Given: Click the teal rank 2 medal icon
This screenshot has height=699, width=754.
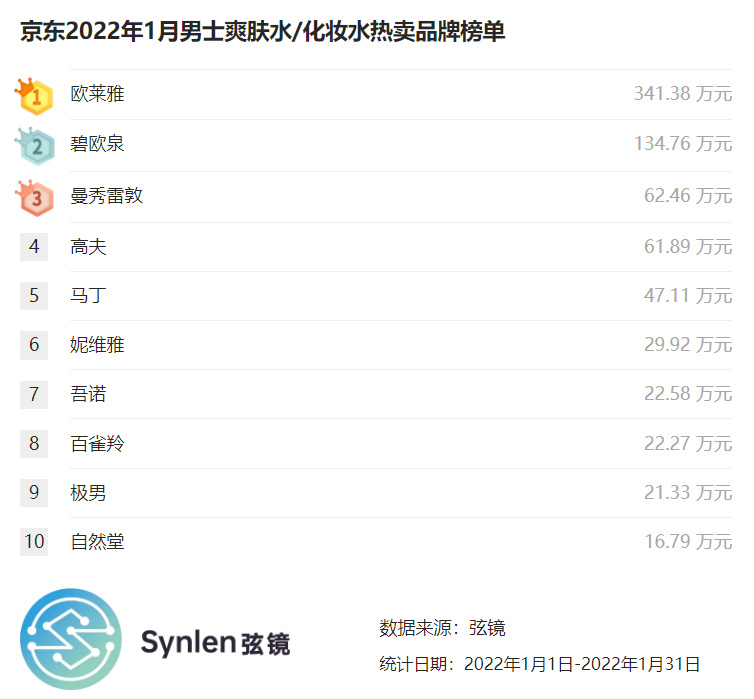Looking at the screenshot, I should point(35,146).
